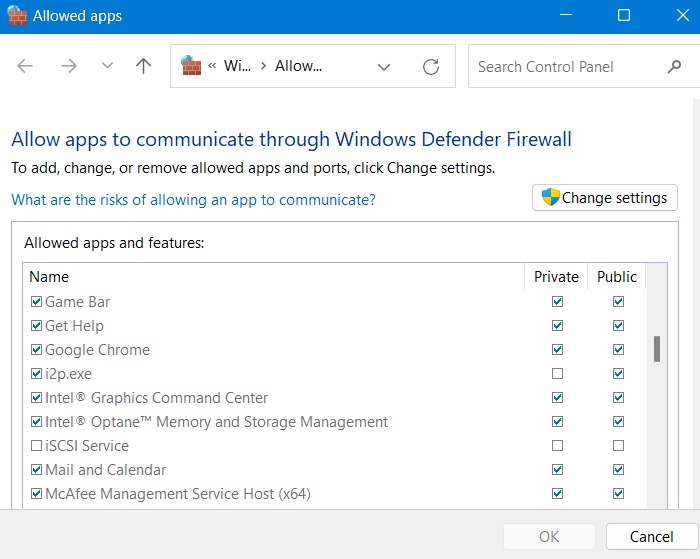This screenshot has height=559, width=700.
Task: Select the 'Allow...' breadcrumb segment
Action: pos(298,66)
